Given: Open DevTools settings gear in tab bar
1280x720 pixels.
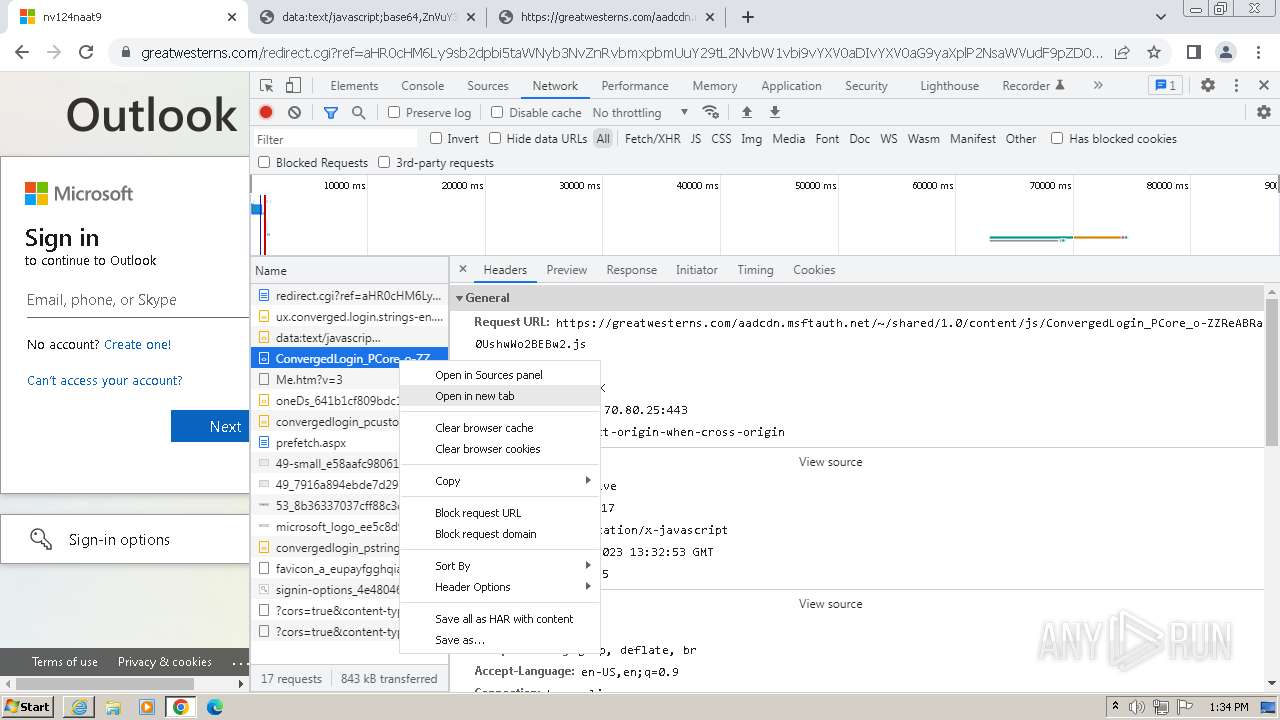Looking at the screenshot, I should click(x=1208, y=86).
